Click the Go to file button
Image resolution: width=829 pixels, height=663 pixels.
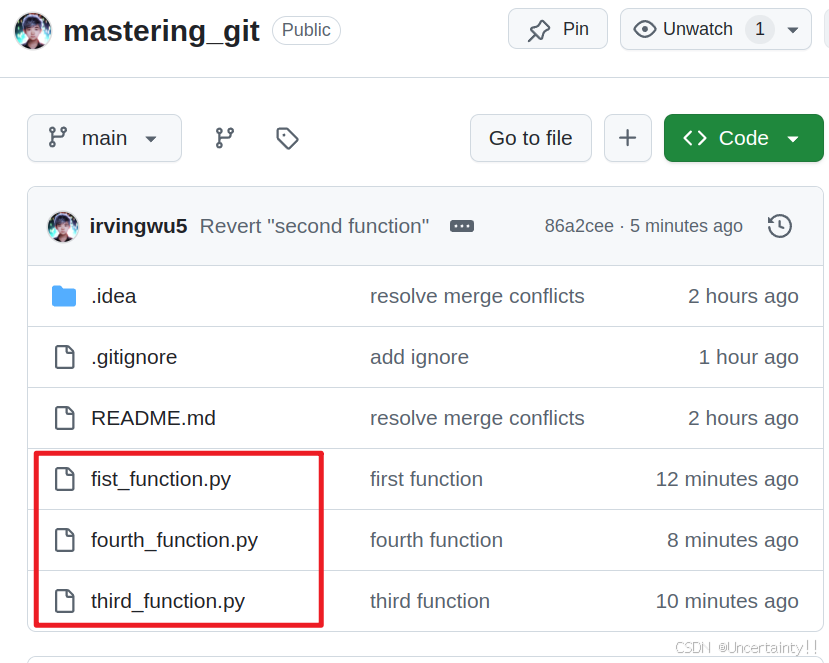pyautogui.click(x=531, y=138)
